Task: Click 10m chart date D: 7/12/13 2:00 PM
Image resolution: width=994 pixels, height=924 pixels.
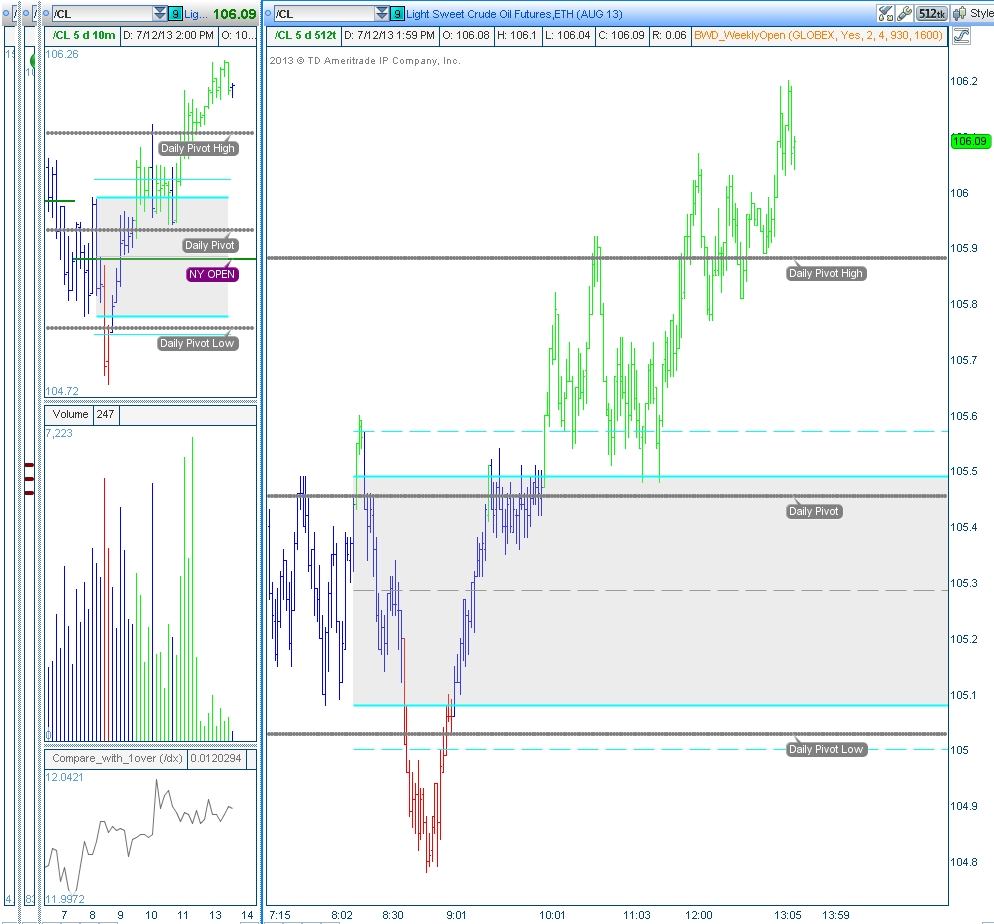Action: 168,35
